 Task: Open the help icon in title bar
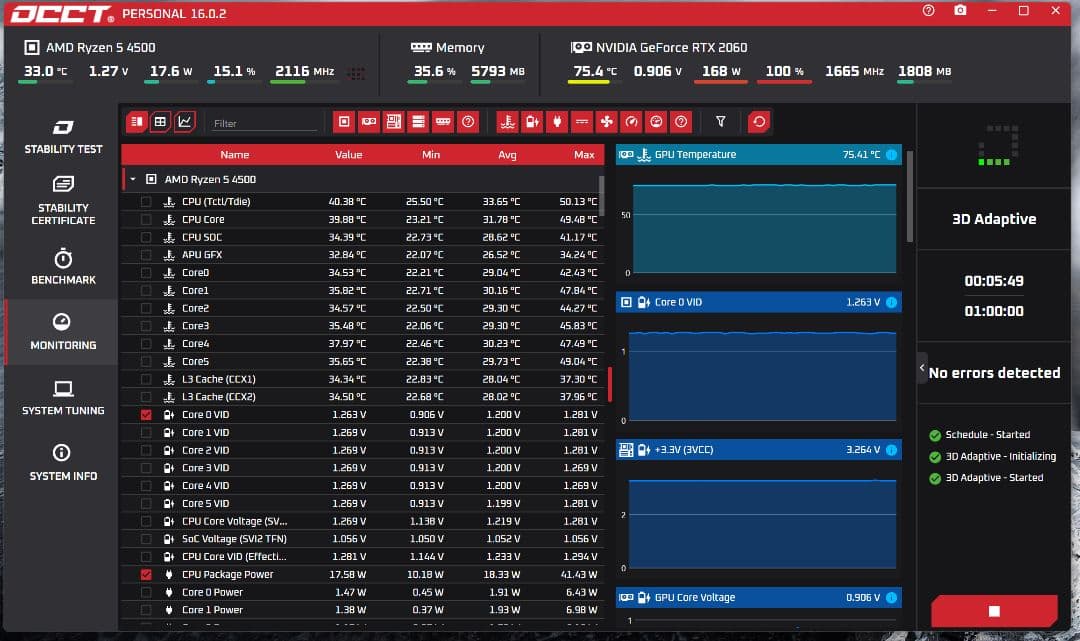[928, 10]
